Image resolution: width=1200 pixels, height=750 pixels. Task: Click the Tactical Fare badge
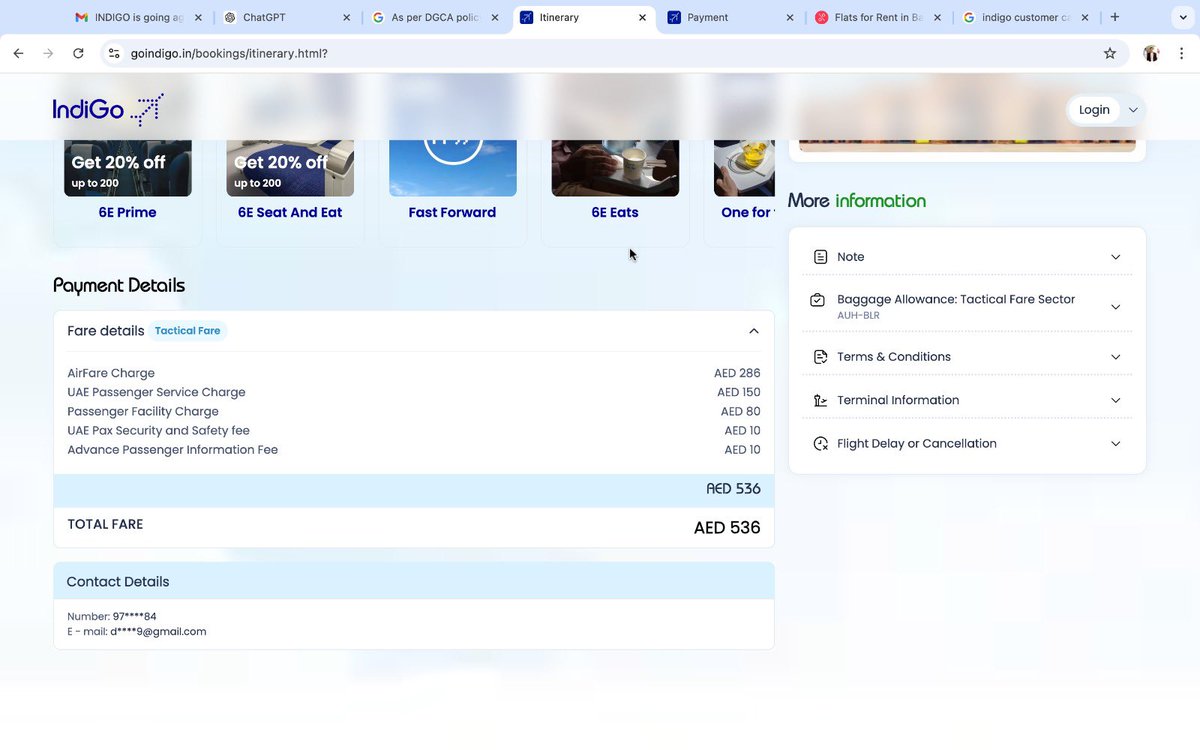(x=188, y=331)
